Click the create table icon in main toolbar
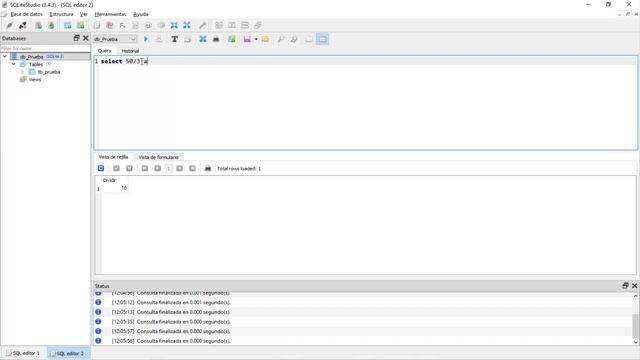This screenshot has height=360, width=640. tap(68, 25)
